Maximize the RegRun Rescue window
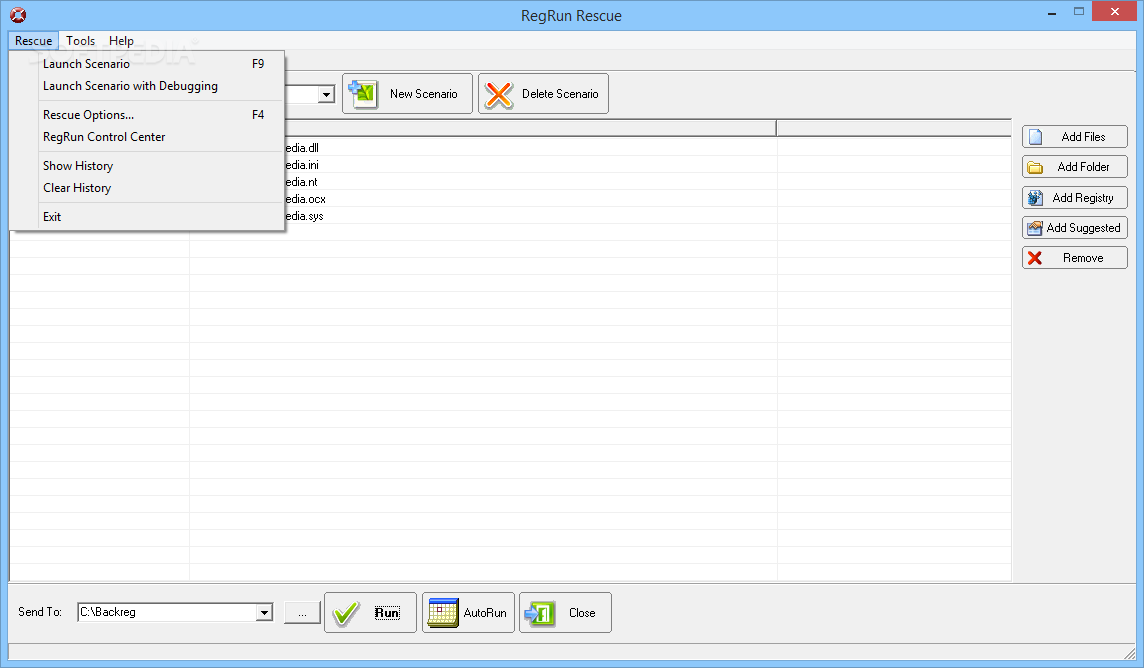The image size is (1144, 668). pos(1078,12)
